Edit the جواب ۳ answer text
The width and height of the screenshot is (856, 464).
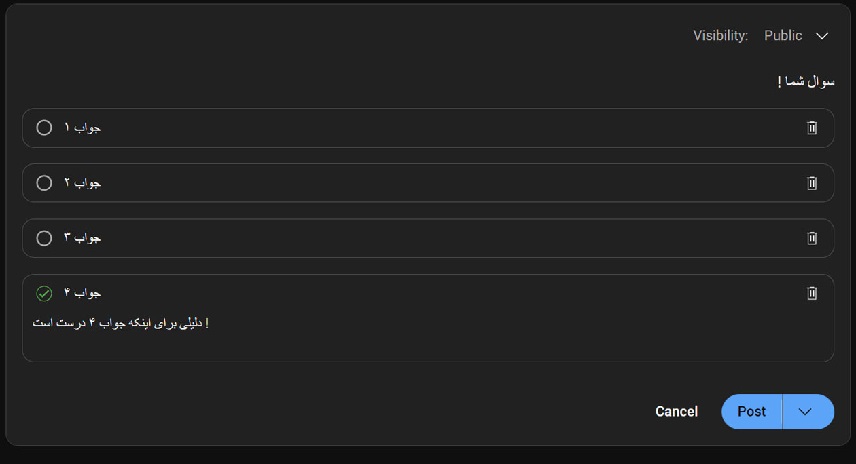(82, 238)
